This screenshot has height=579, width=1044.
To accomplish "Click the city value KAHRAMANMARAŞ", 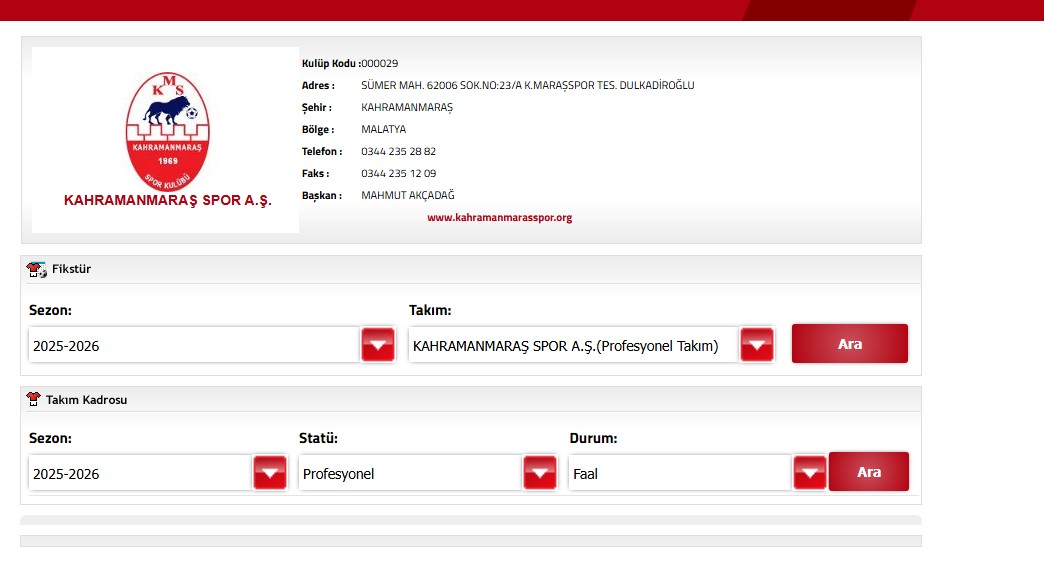I will 407,107.
